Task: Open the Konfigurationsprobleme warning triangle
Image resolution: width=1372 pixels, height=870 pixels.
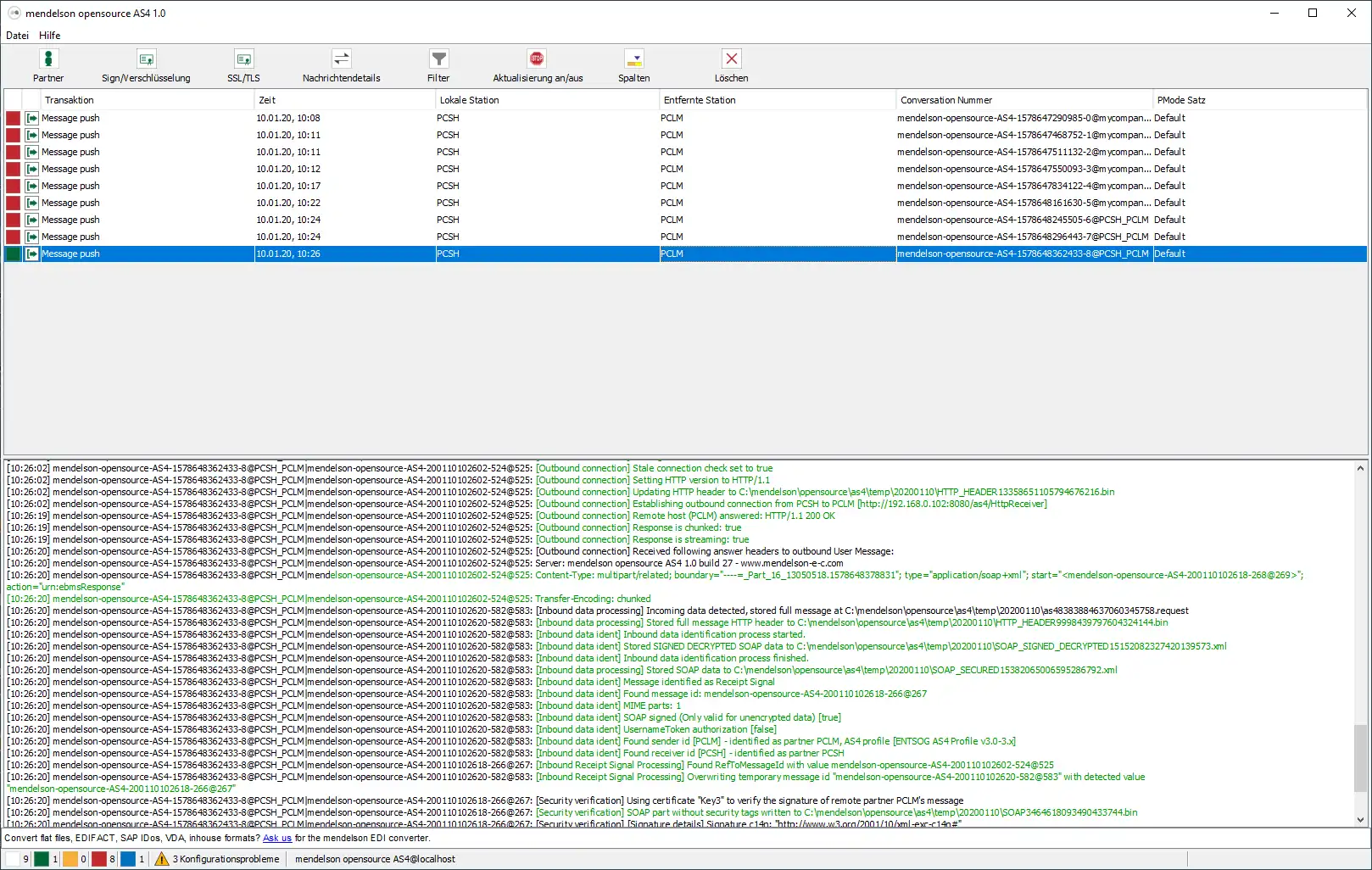Action: coord(161,859)
